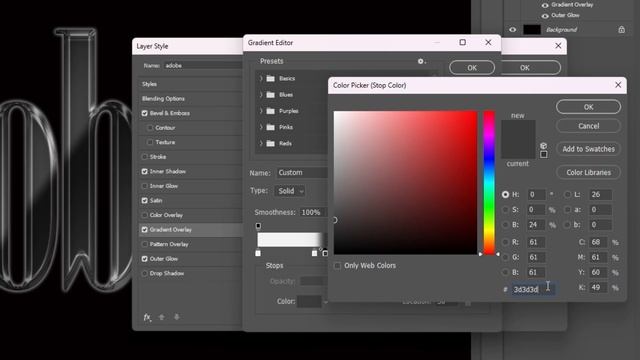640x360 pixels.
Task: Expand the Basics presets chevron
Action: tap(261, 78)
